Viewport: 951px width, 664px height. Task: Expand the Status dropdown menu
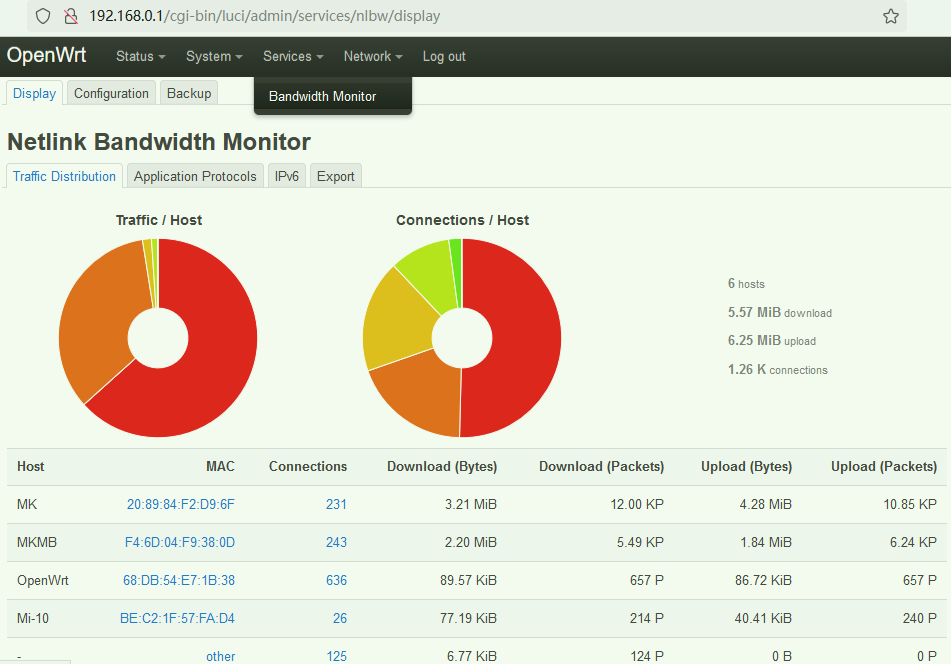[x=140, y=56]
